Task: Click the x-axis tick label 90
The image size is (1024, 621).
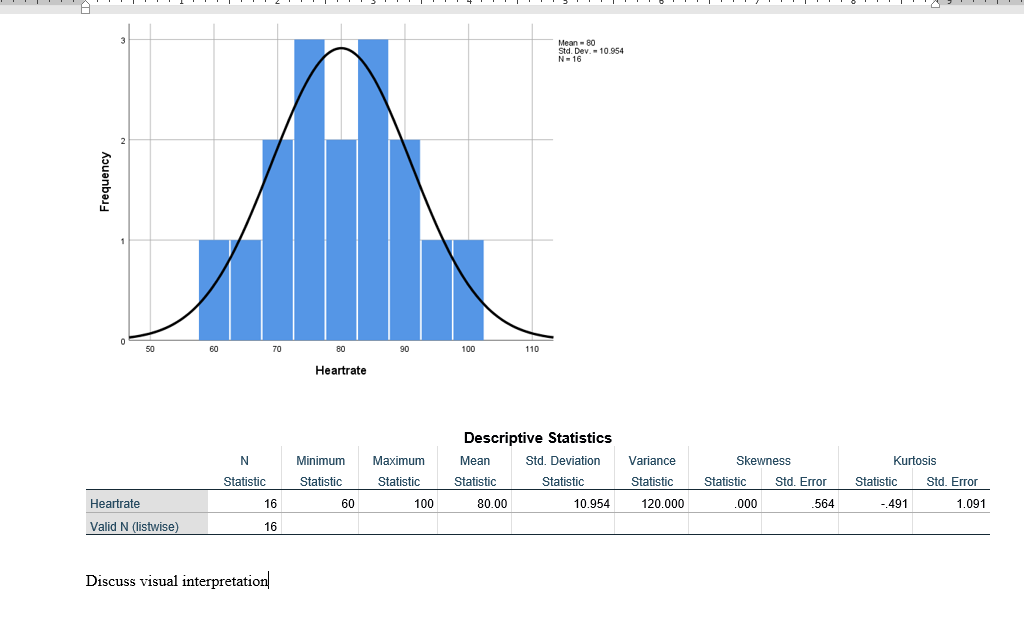Action: pyautogui.click(x=405, y=349)
